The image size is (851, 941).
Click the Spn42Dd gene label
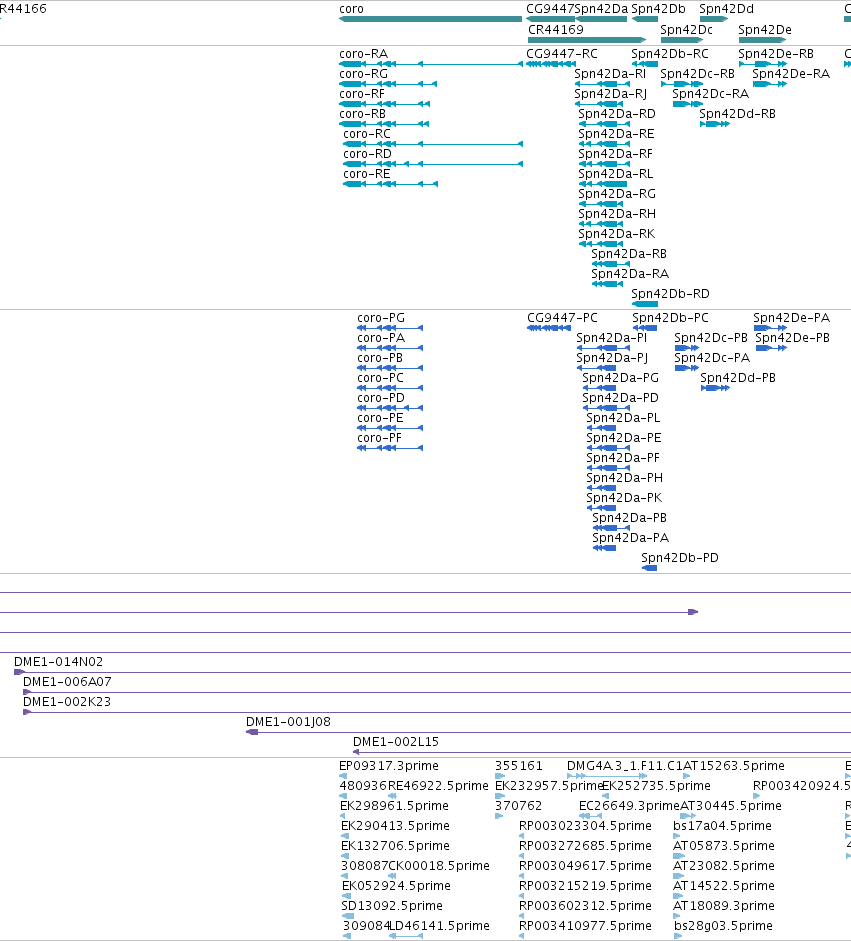tap(726, 9)
